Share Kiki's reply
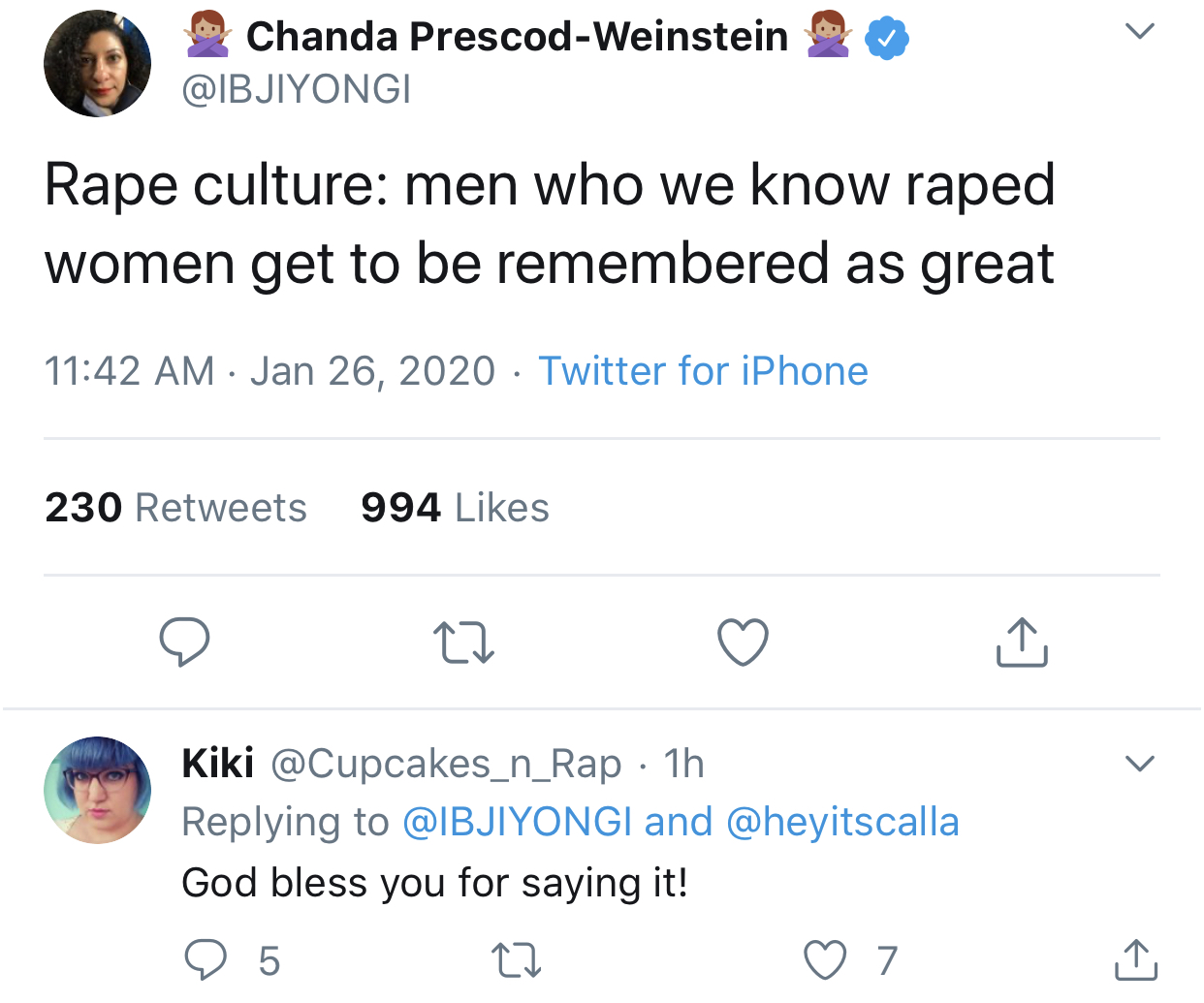 (1135, 960)
